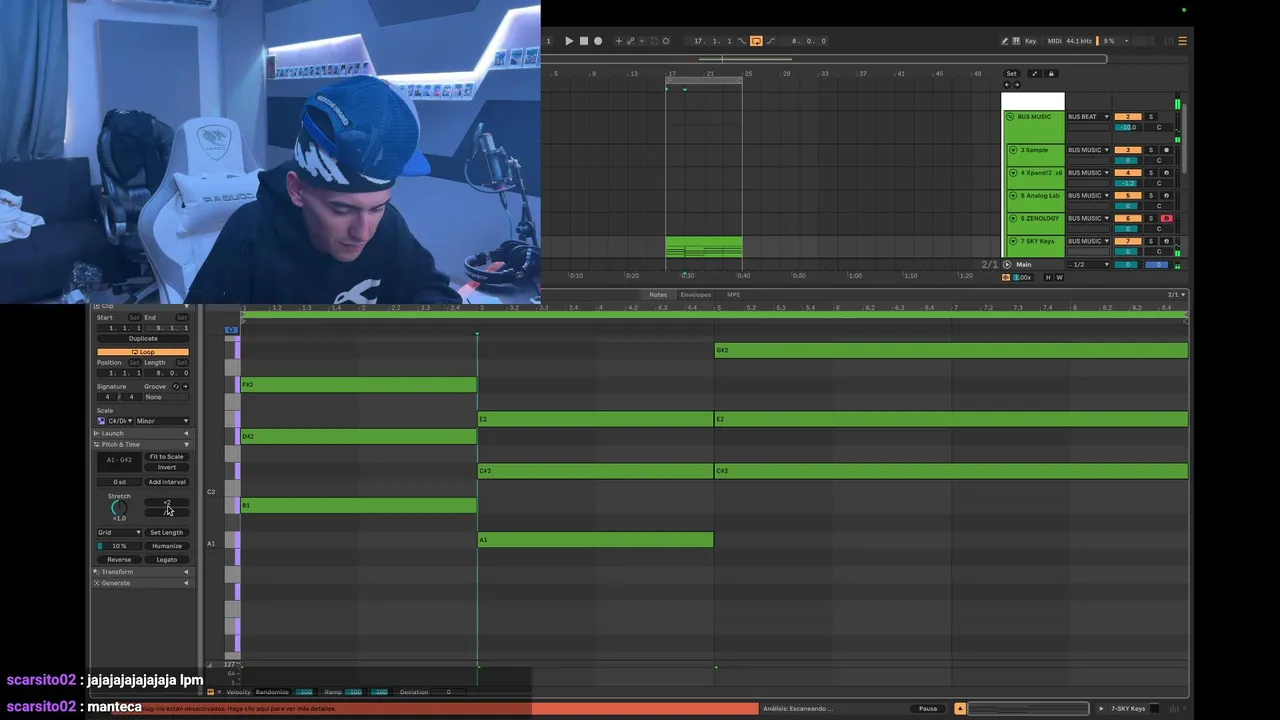Toggle the automation arm link icon
This screenshot has width=1280, height=720.
(630, 41)
